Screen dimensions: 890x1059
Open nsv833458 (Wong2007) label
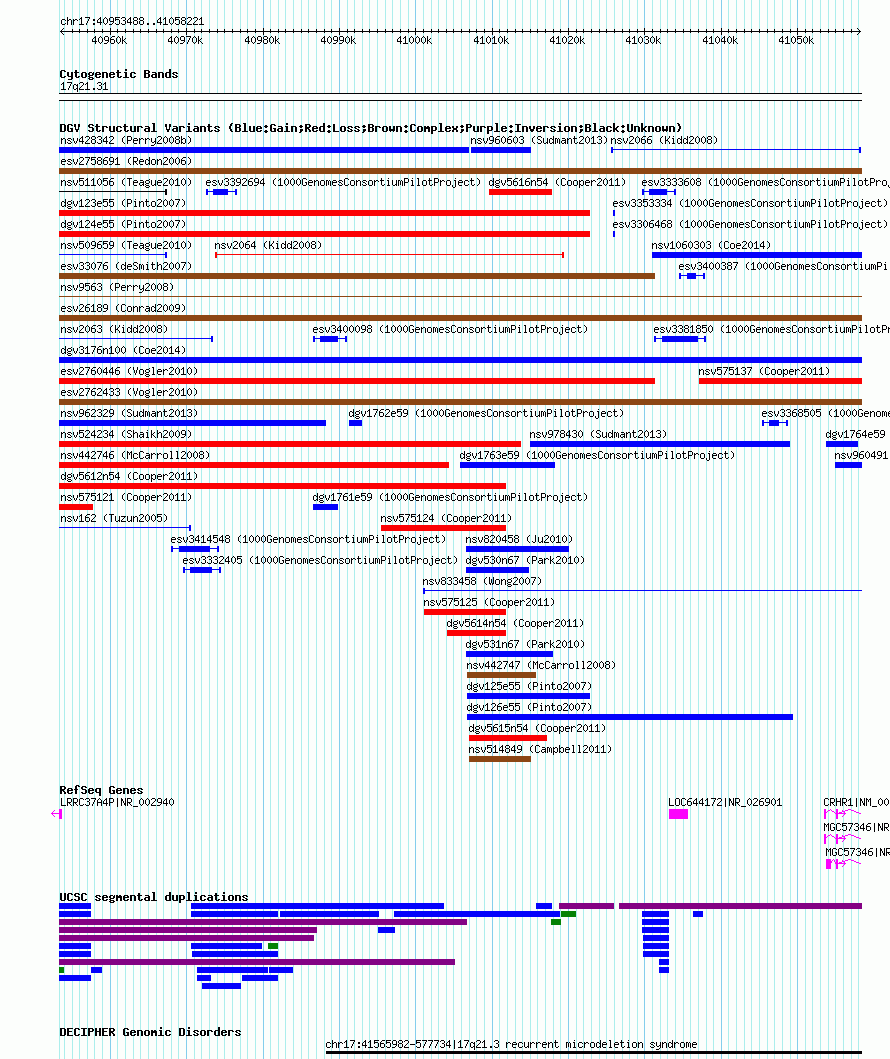coord(482,581)
